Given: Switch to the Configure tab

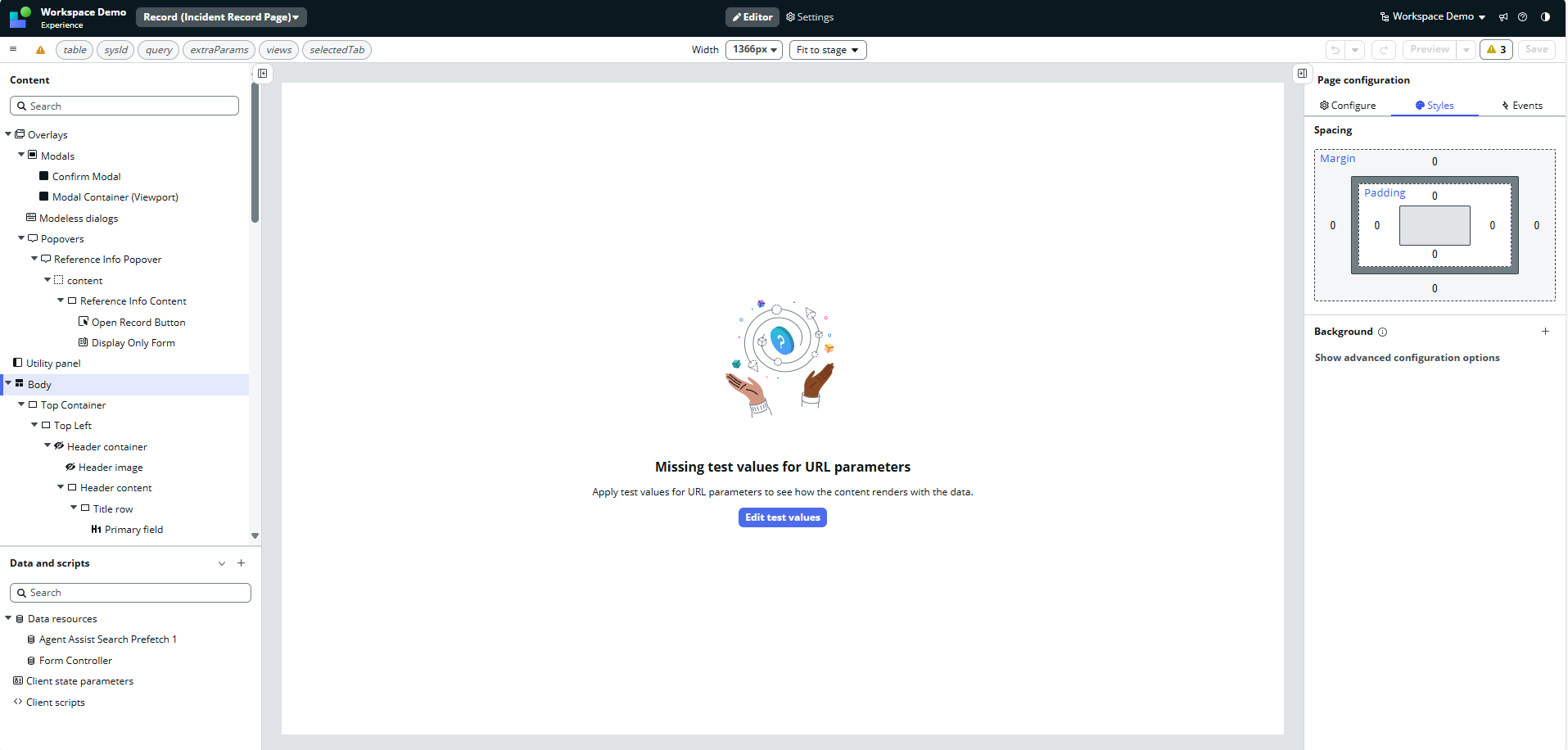Looking at the screenshot, I should (1348, 106).
